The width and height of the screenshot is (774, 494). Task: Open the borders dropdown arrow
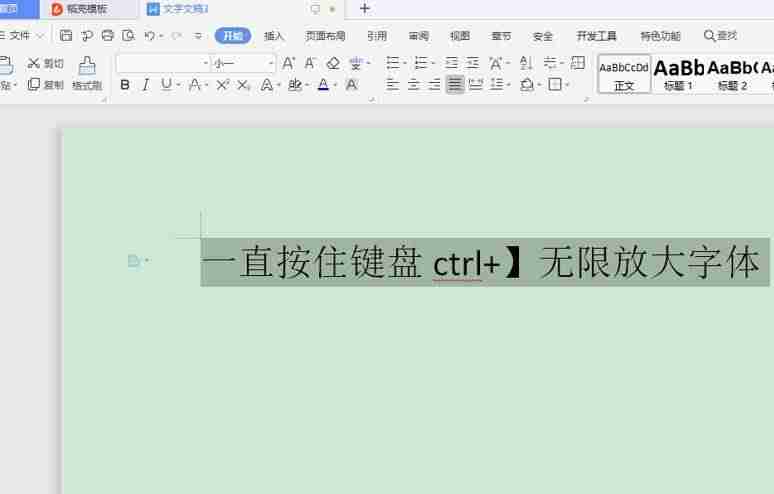tap(568, 85)
